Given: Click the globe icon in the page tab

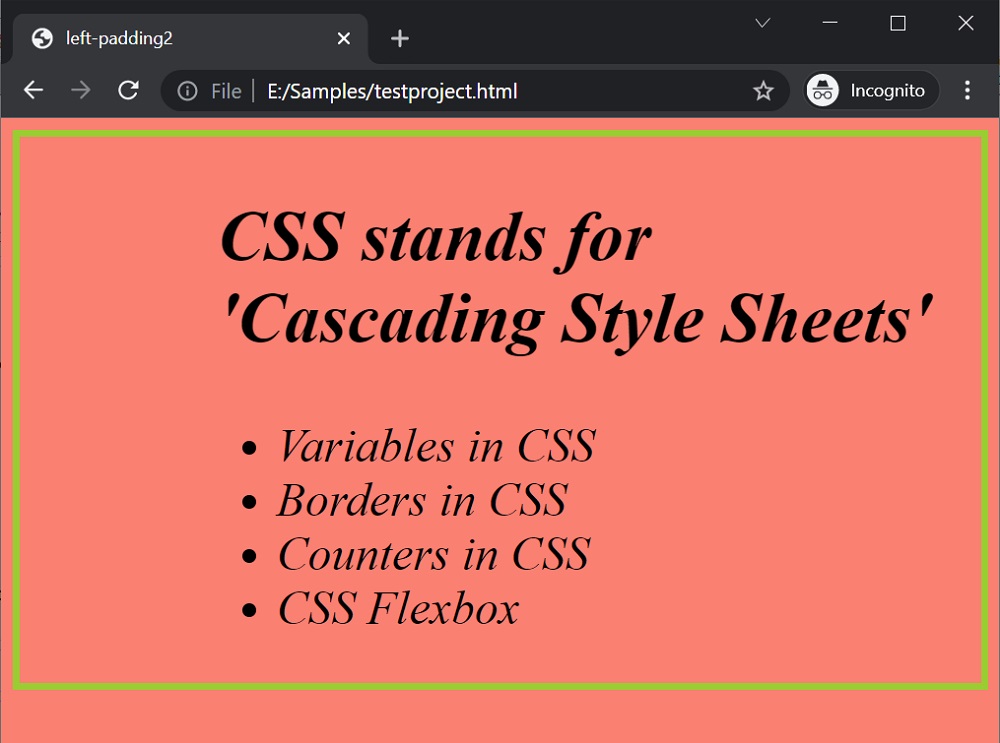Looking at the screenshot, I should click(41, 37).
